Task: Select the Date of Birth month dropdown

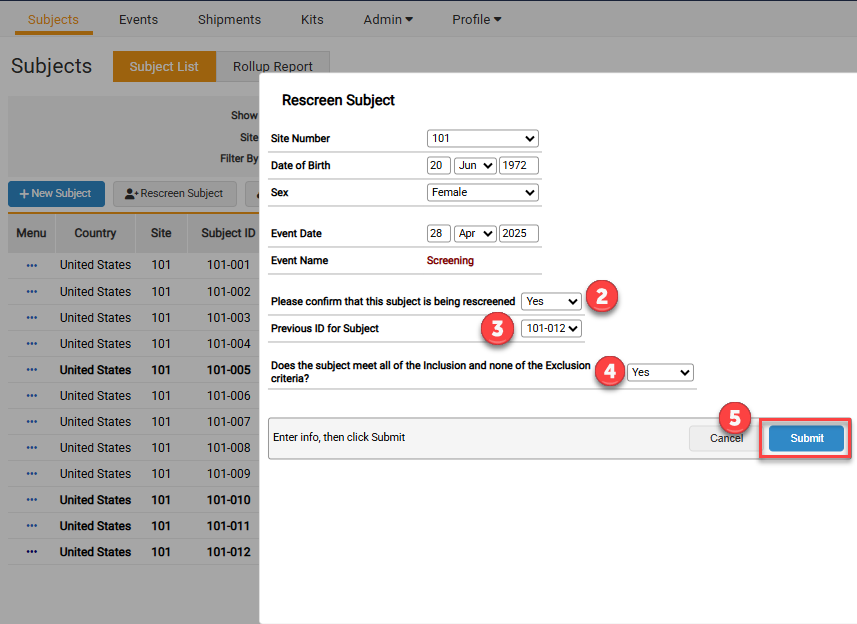Action: (x=475, y=166)
